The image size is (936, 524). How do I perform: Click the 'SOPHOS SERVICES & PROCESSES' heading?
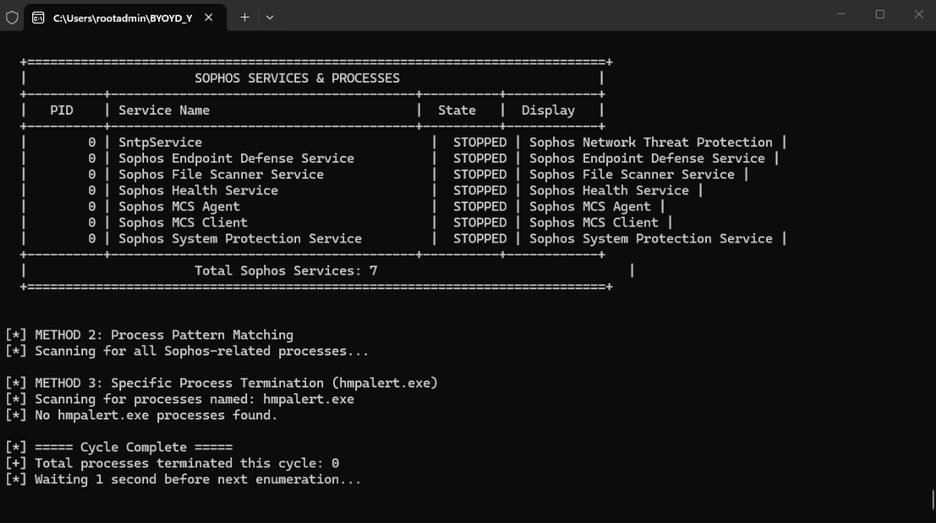tap(297, 78)
